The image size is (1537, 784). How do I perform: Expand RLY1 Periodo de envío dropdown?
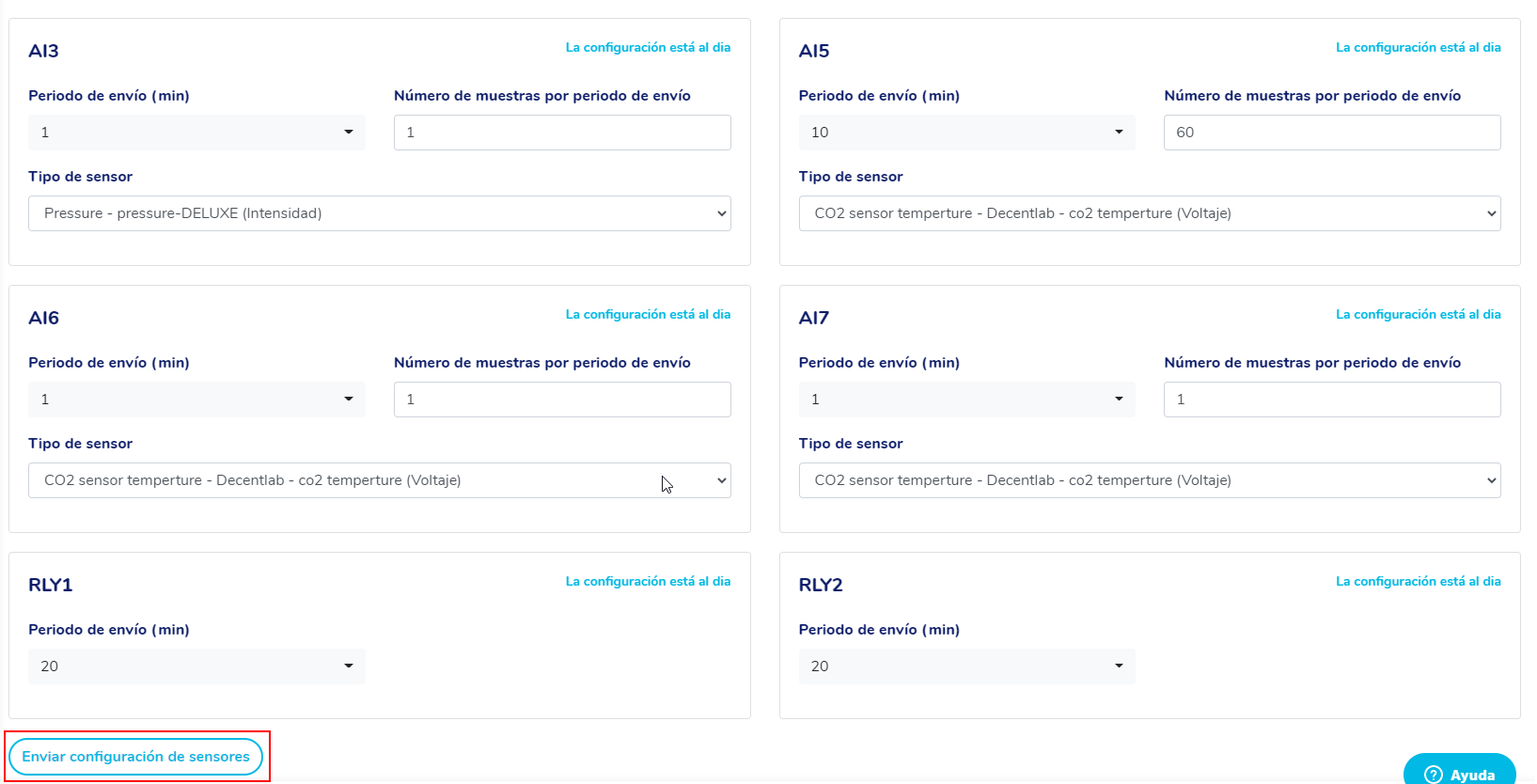[x=196, y=666]
